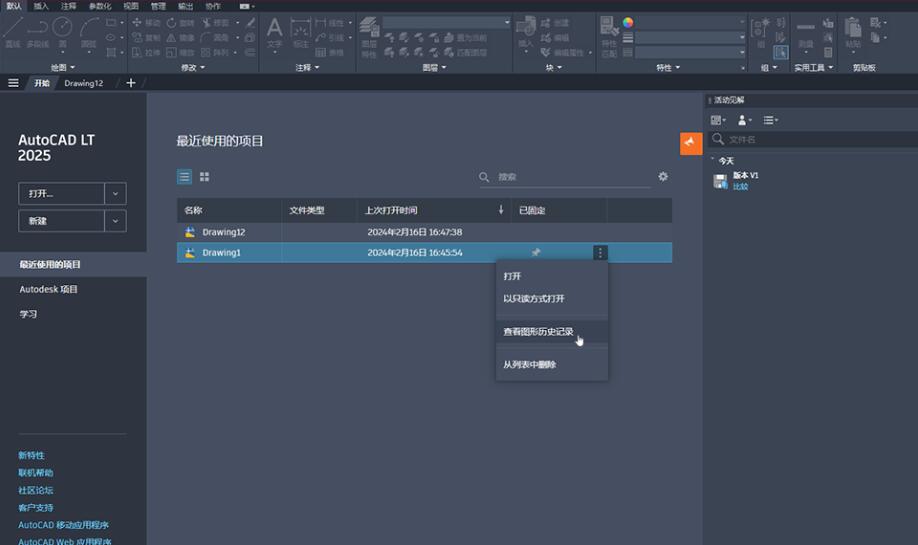Open the object color wheel in Properties
The width and height of the screenshot is (918, 545).
coord(628,23)
